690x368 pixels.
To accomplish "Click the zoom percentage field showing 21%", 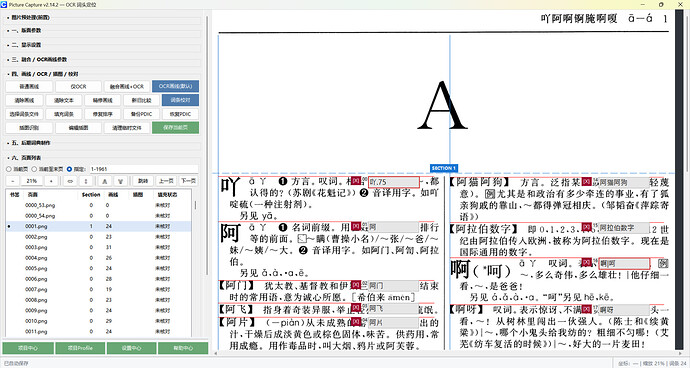I will pos(32,181).
